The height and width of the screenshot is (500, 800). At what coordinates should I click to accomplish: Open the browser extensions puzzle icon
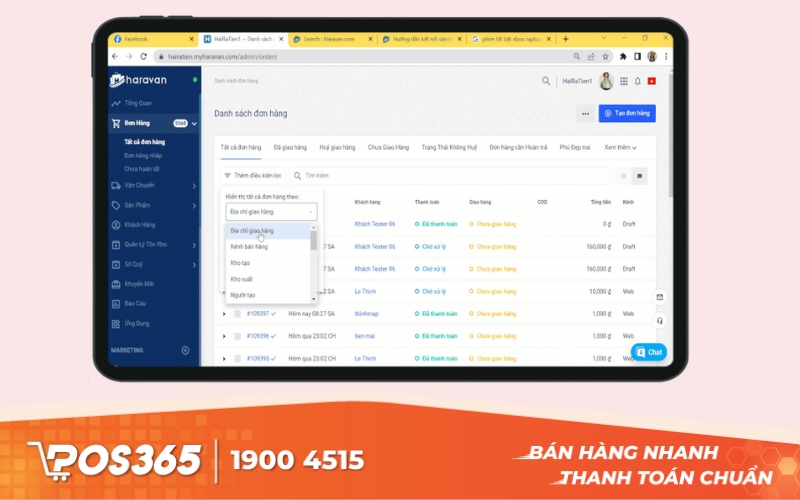[x=623, y=57]
